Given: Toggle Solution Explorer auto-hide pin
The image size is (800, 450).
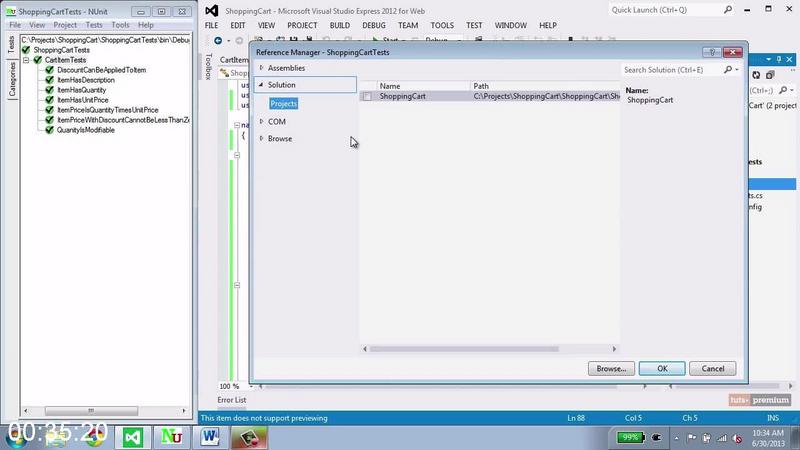Looking at the screenshot, I should 779,60.
